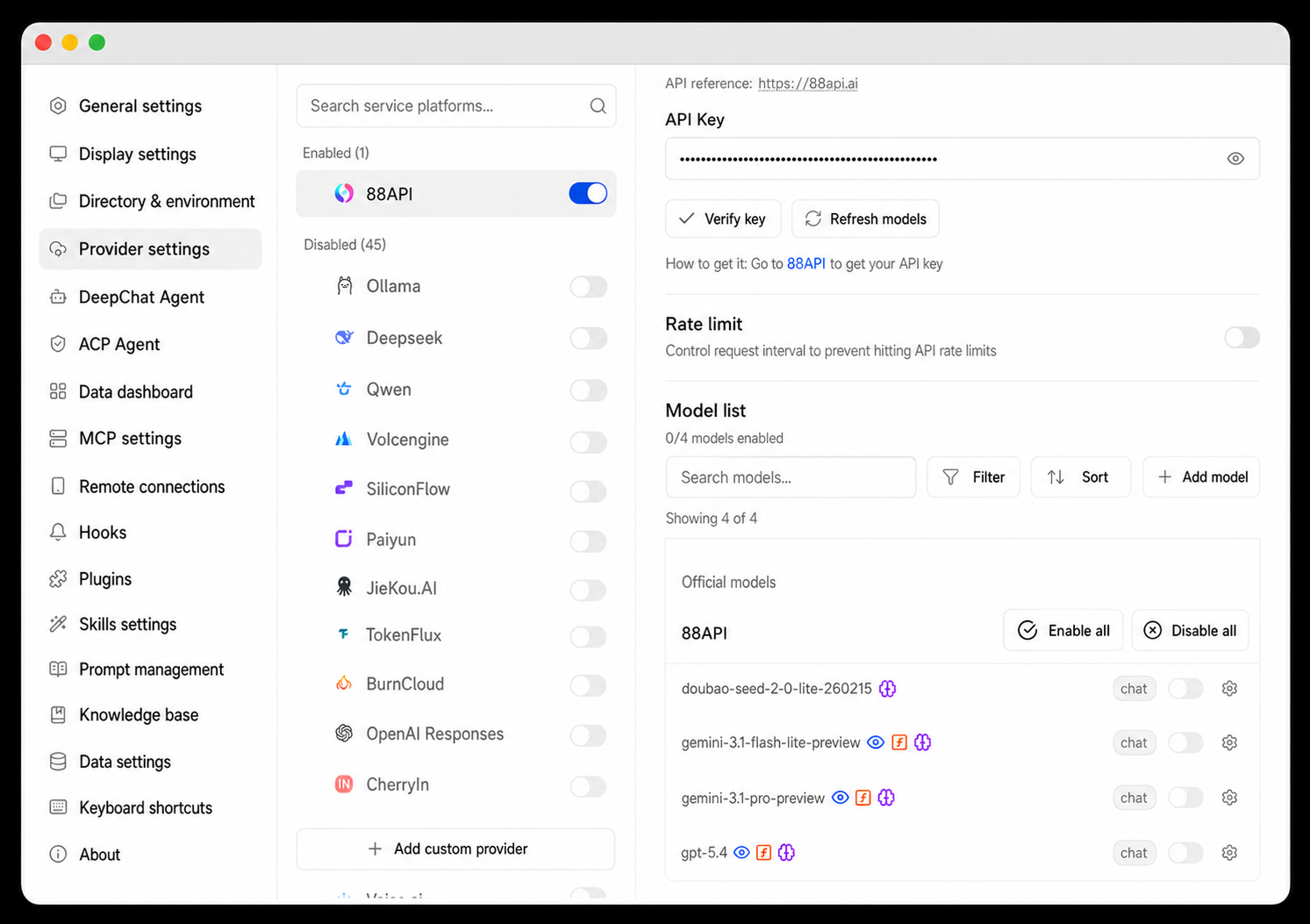This screenshot has height=924, width=1310.
Task: Click the chat tag on gemini-3.1-pro-preview row
Action: coord(1134,798)
